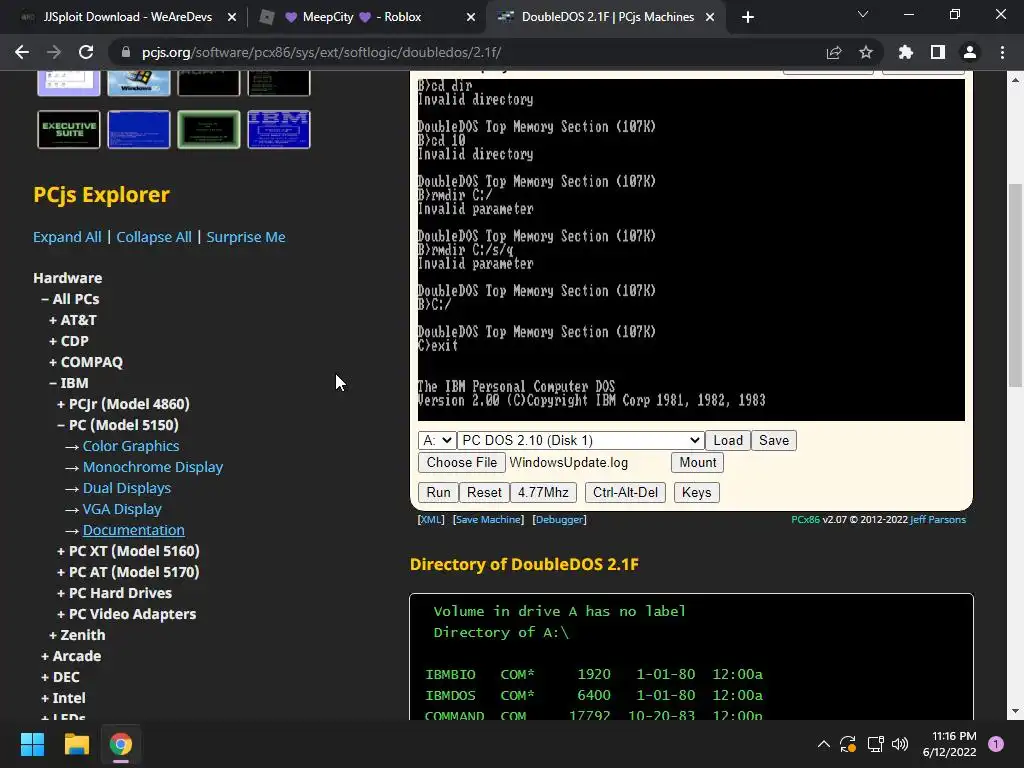1024x768 pixels.
Task: Open the Windows Start menu
Action: pos(32,744)
